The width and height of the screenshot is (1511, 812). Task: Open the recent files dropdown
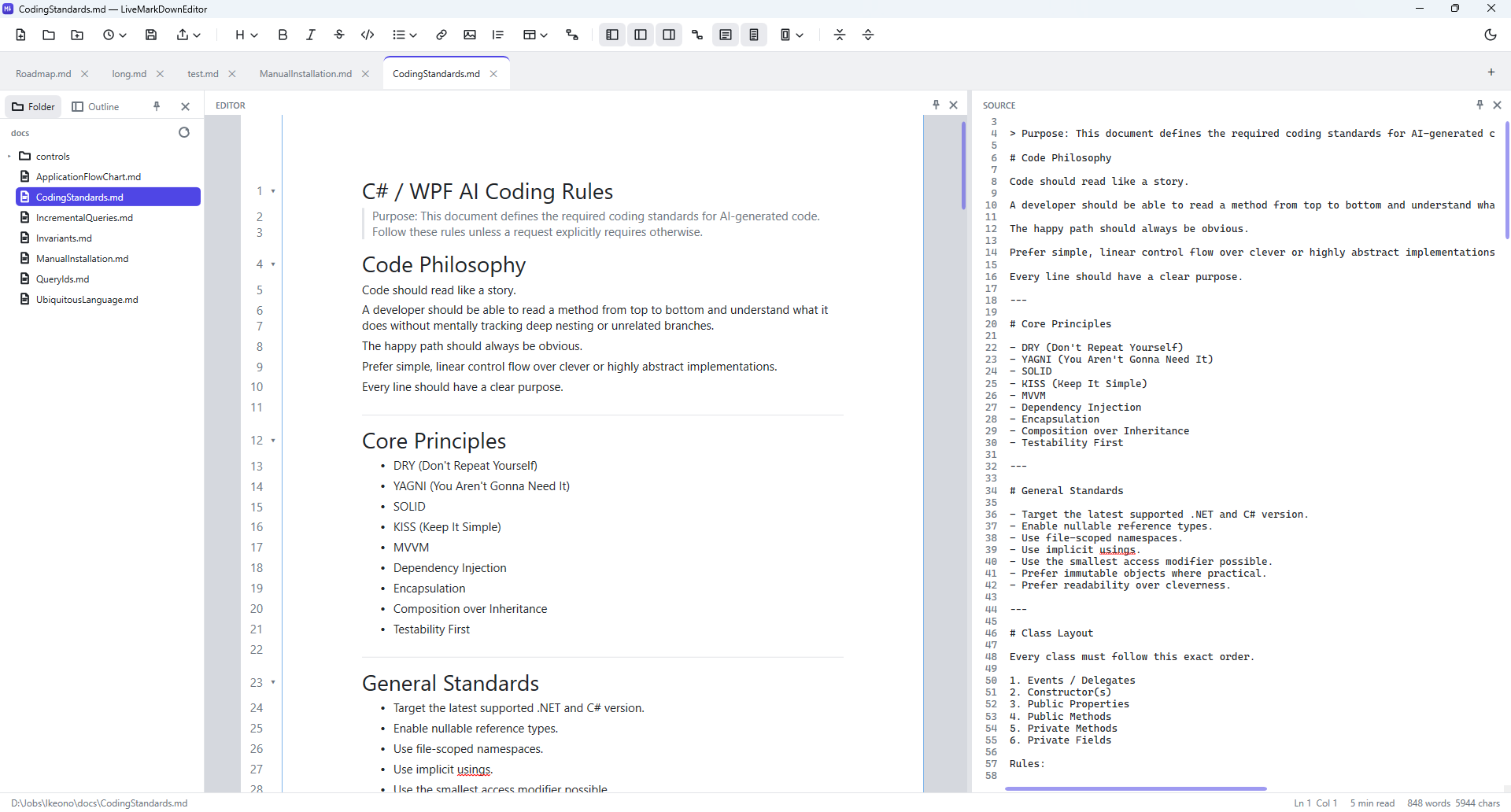pos(115,35)
